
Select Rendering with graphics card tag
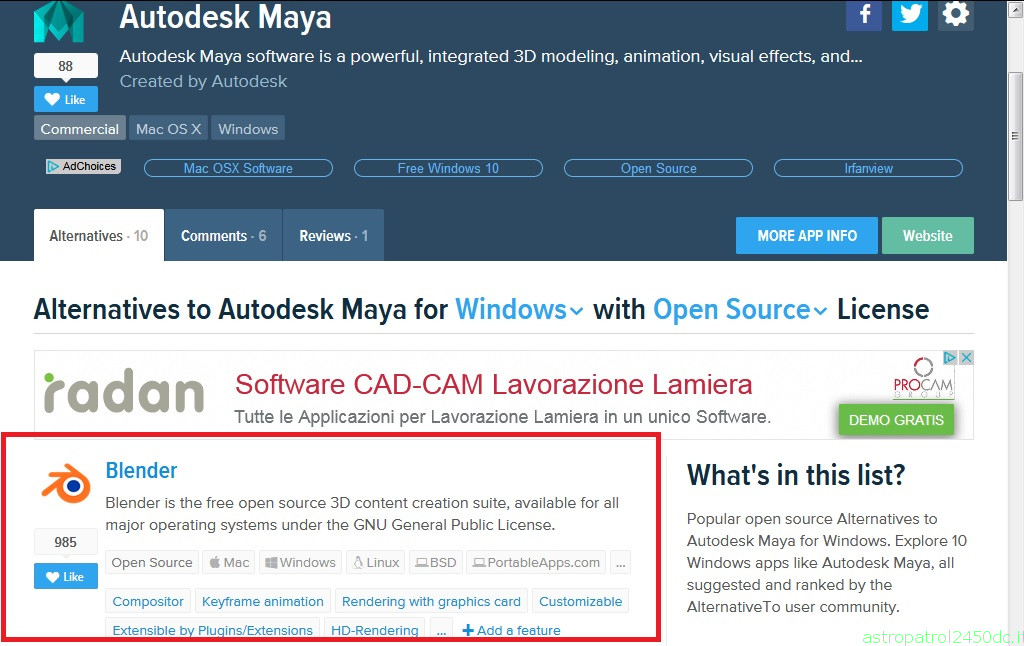(x=431, y=601)
